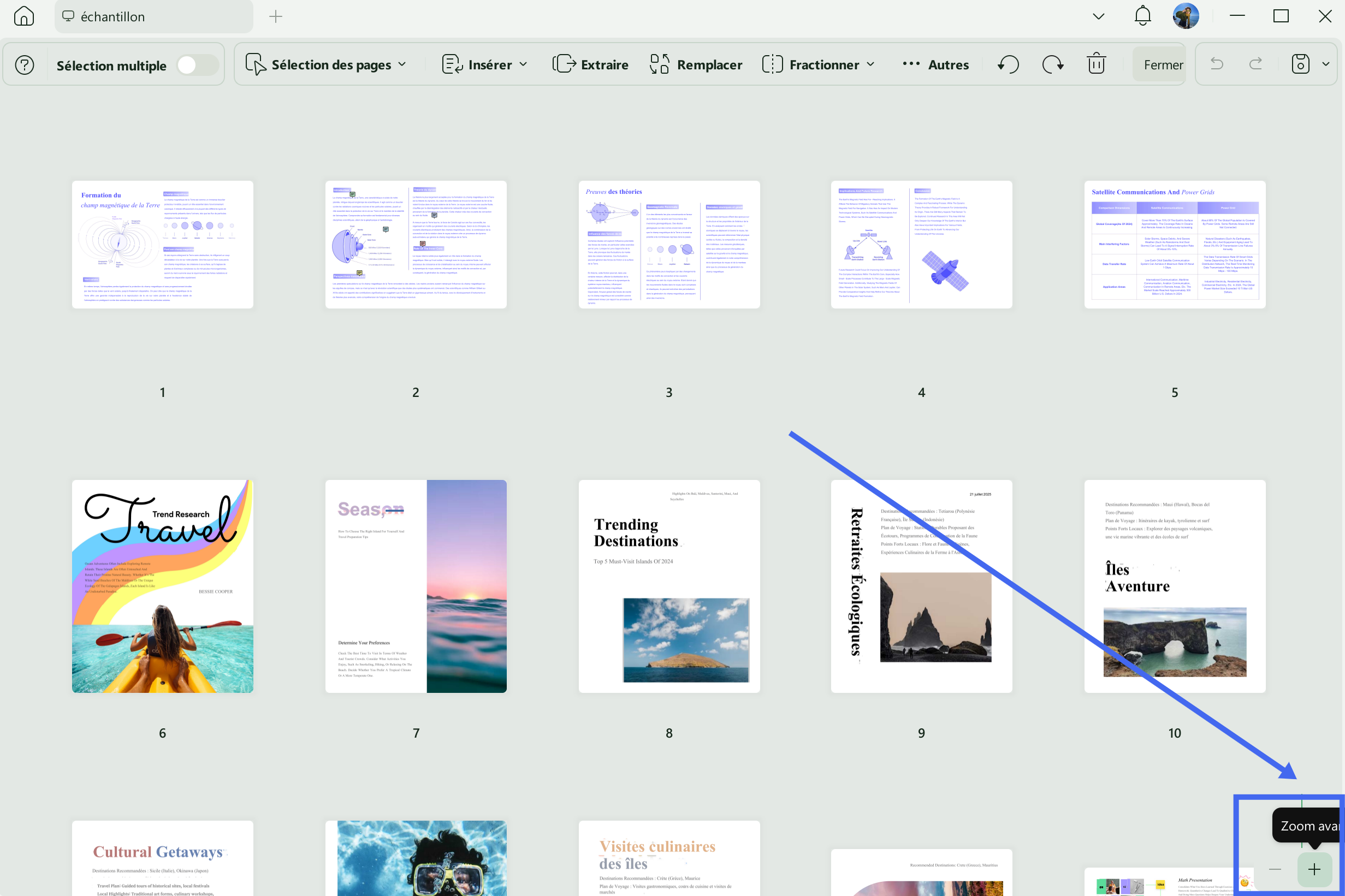Switch to the échantillon tab

[153, 16]
